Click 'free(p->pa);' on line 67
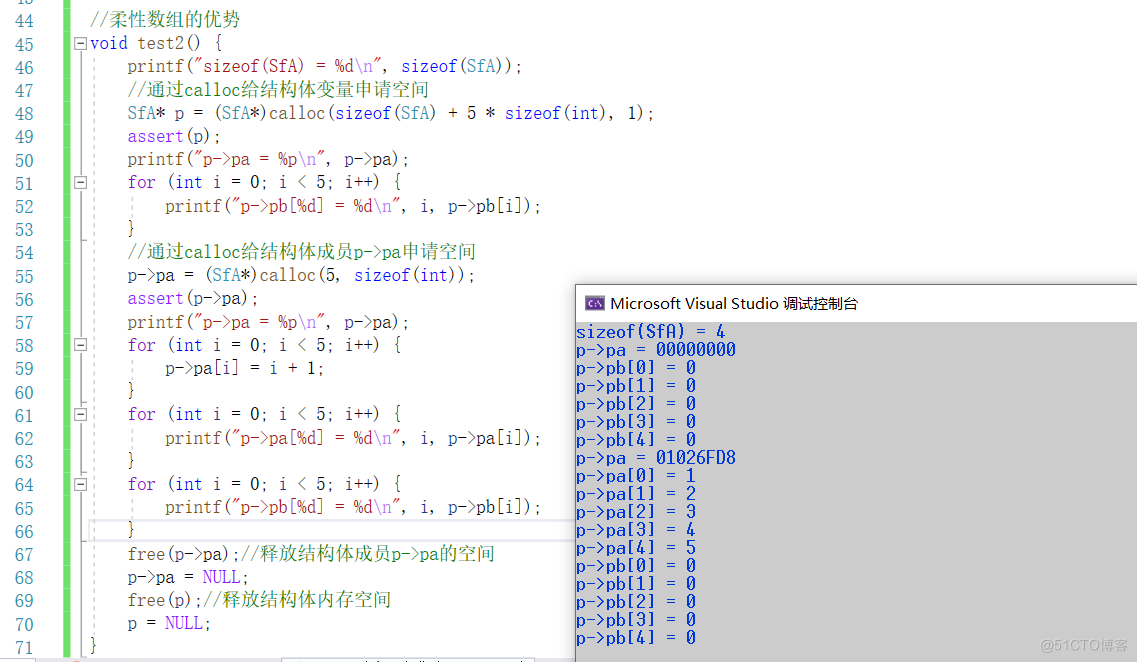The image size is (1137, 662). click(x=183, y=555)
